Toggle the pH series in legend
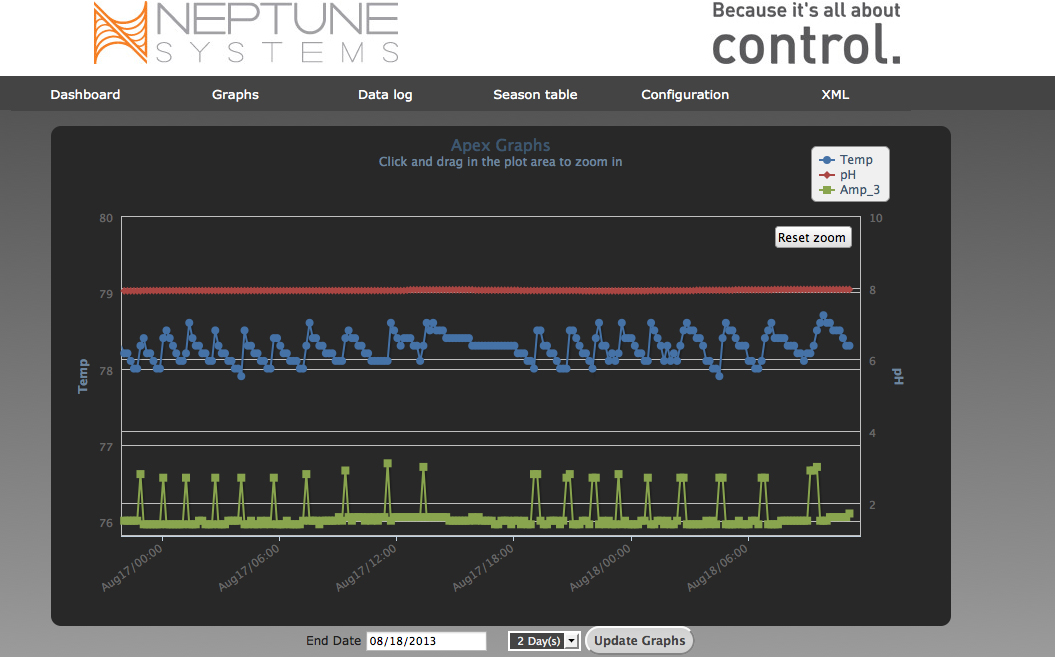The image size is (1055, 657). tap(847, 175)
